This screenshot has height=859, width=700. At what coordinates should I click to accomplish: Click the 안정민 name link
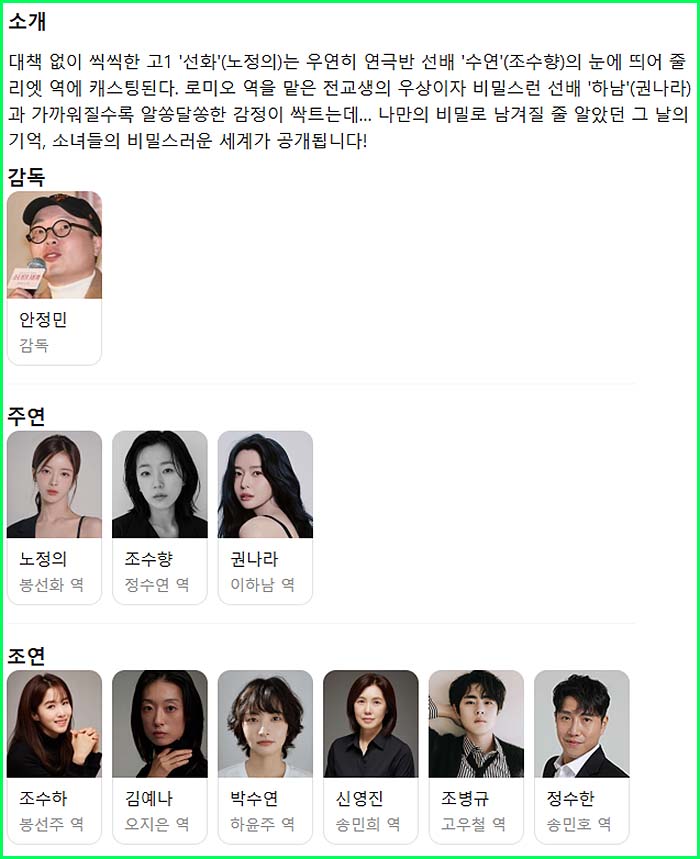[43, 319]
